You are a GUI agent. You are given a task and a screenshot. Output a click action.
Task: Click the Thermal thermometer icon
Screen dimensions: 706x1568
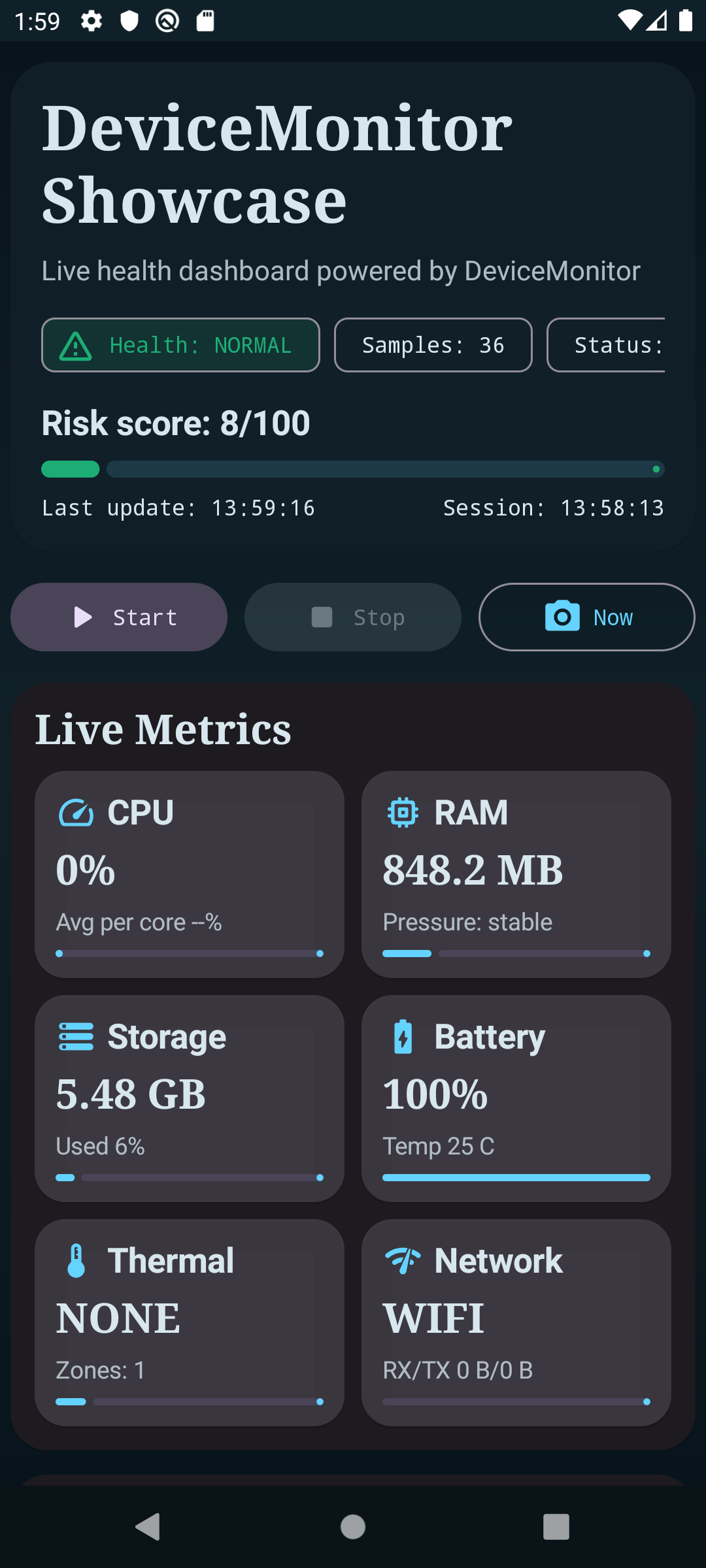[x=76, y=1260]
